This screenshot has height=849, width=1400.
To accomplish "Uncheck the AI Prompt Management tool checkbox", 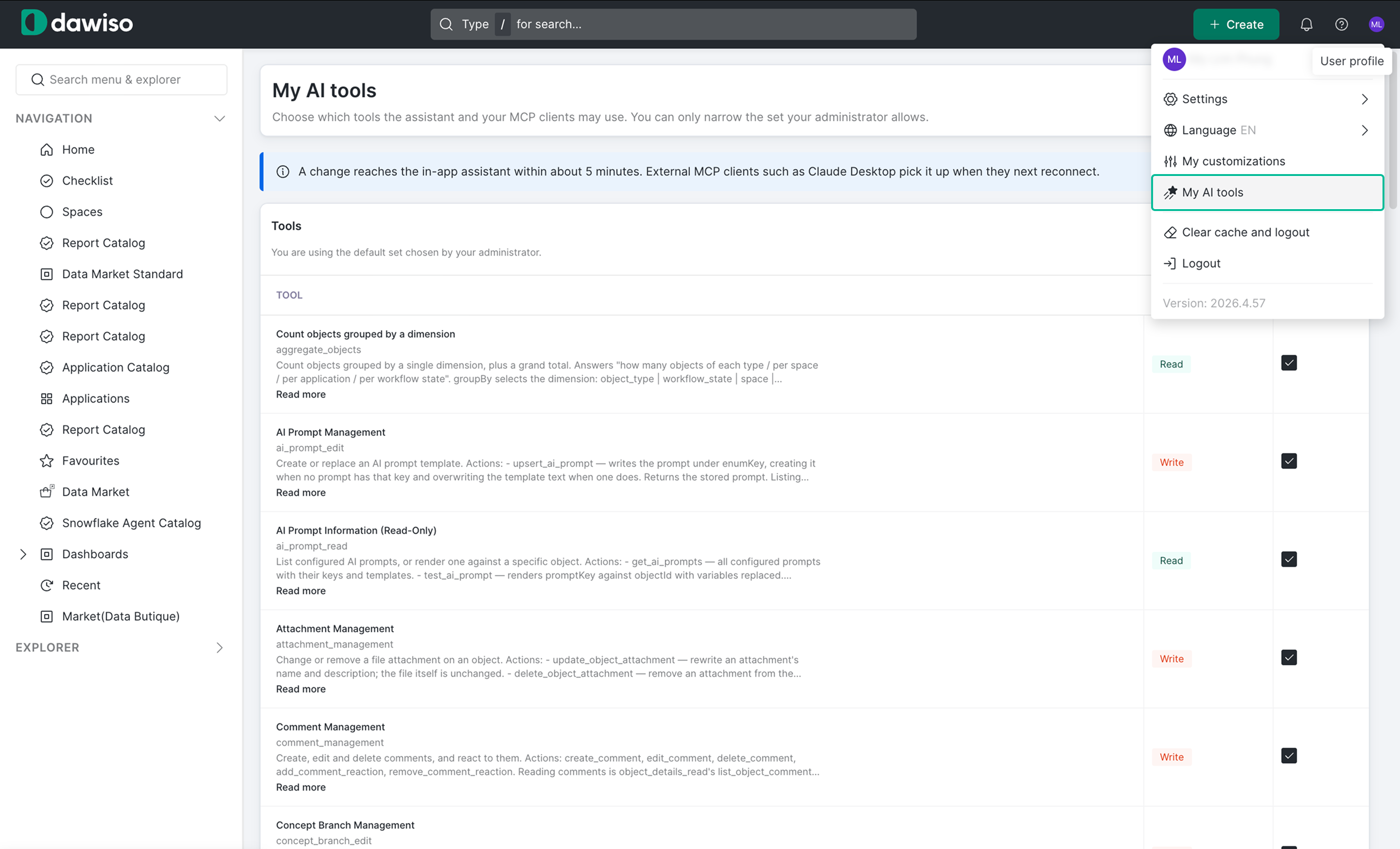I will click(1289, 461).
